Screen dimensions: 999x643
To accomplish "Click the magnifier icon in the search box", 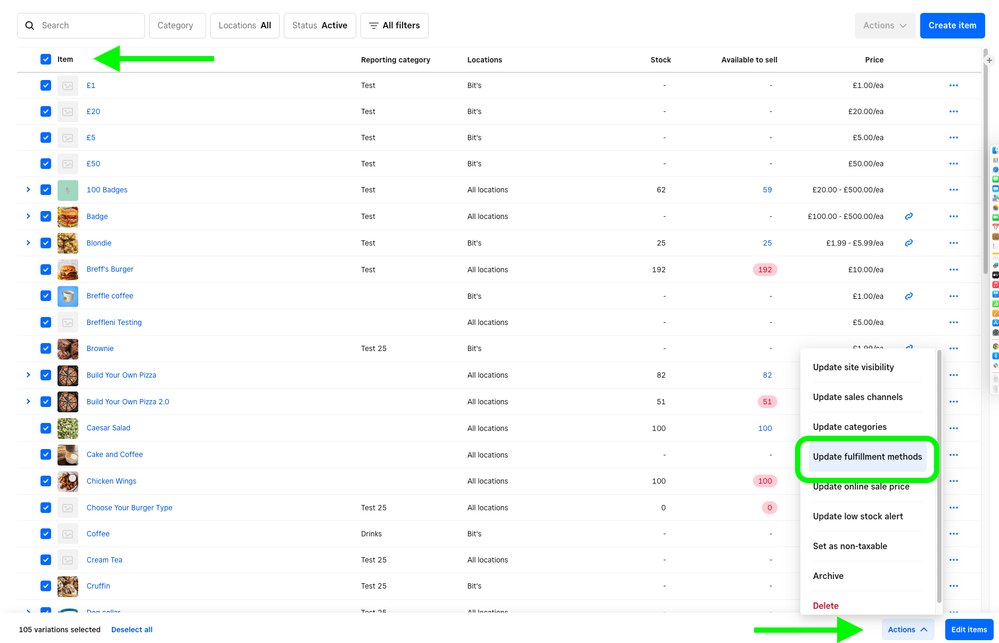I will pos(30,26).
